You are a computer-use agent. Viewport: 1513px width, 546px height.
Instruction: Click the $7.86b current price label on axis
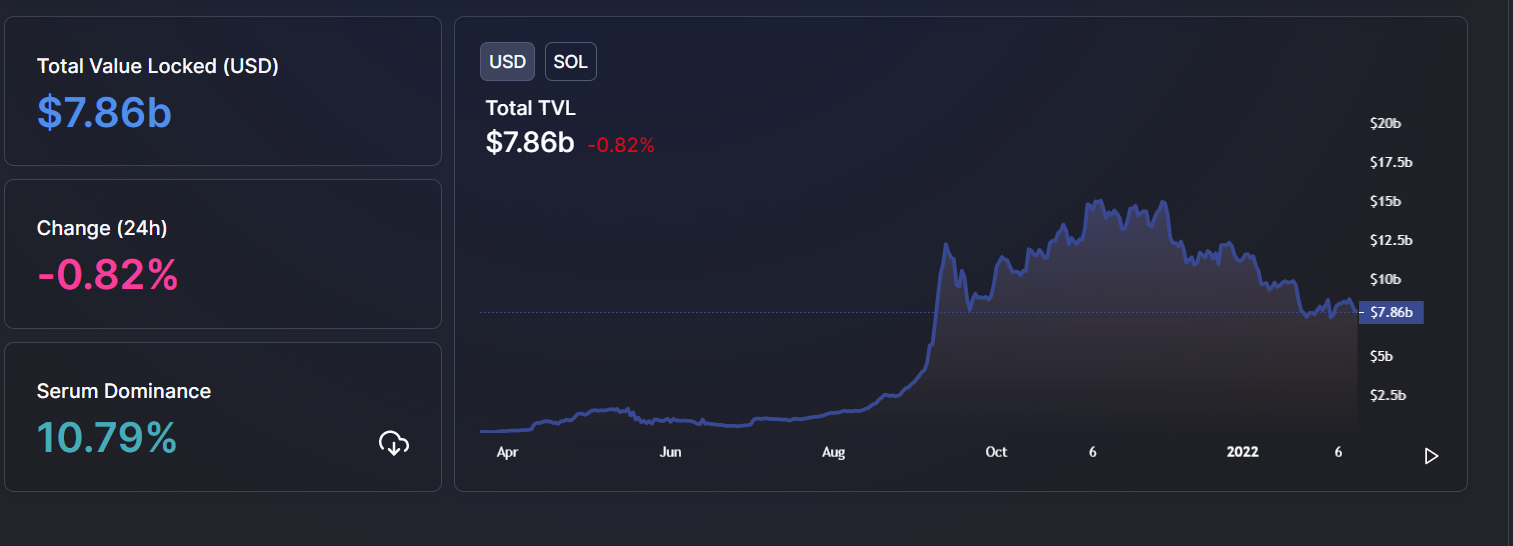pos(1391,313)
